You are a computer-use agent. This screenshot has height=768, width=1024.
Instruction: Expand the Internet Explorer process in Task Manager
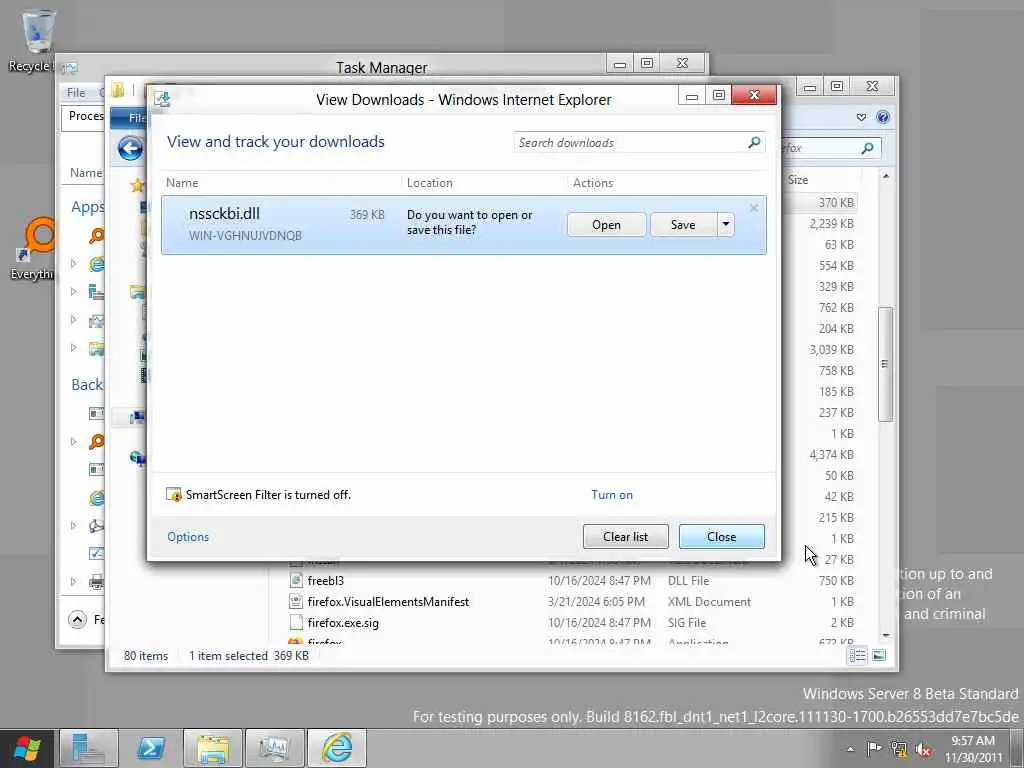tap(74, 264)
